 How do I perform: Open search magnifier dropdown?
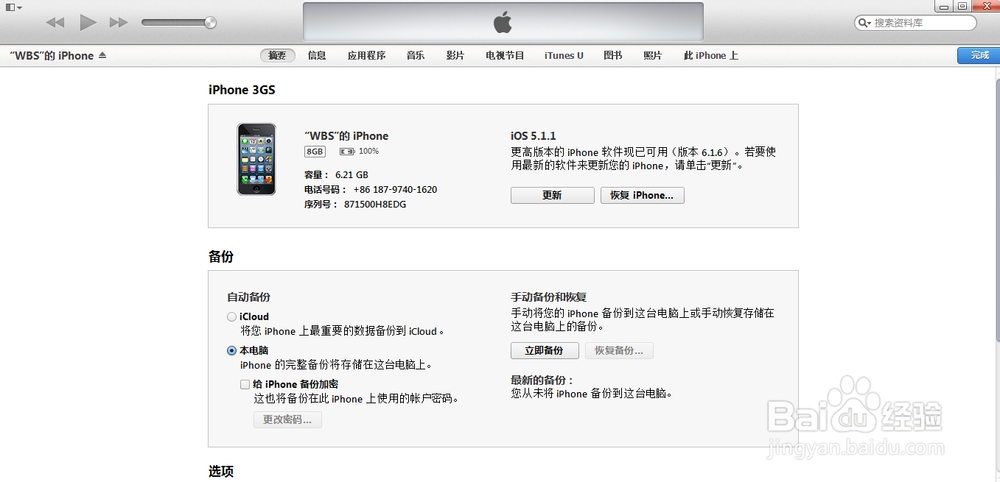click(865, 23)
